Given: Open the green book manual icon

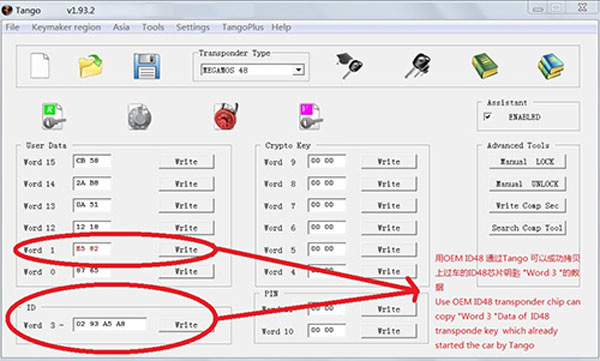Looking at the screenshot, I should tap(484, 66).
